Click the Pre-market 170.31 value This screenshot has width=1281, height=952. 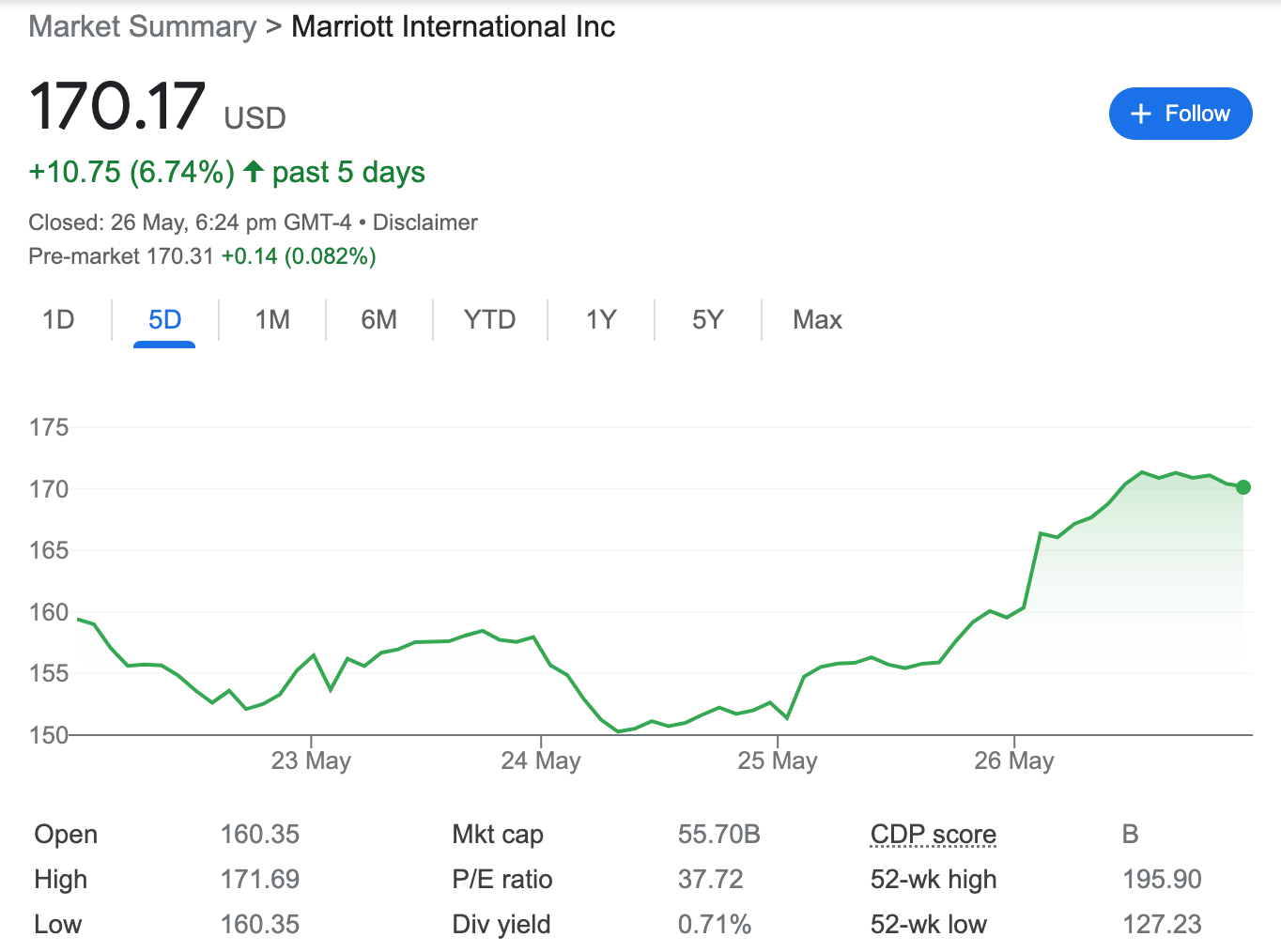[x=181, y=256]
